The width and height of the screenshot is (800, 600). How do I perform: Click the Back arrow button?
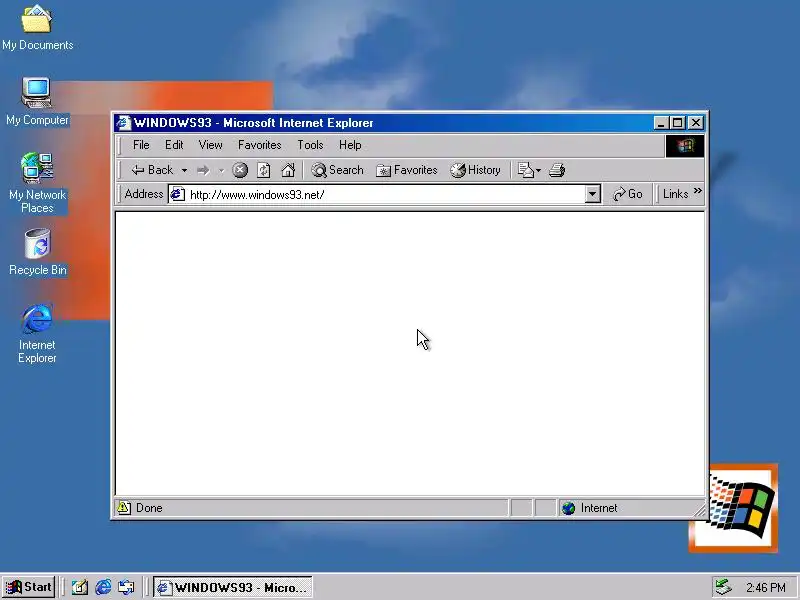point(152,170)
